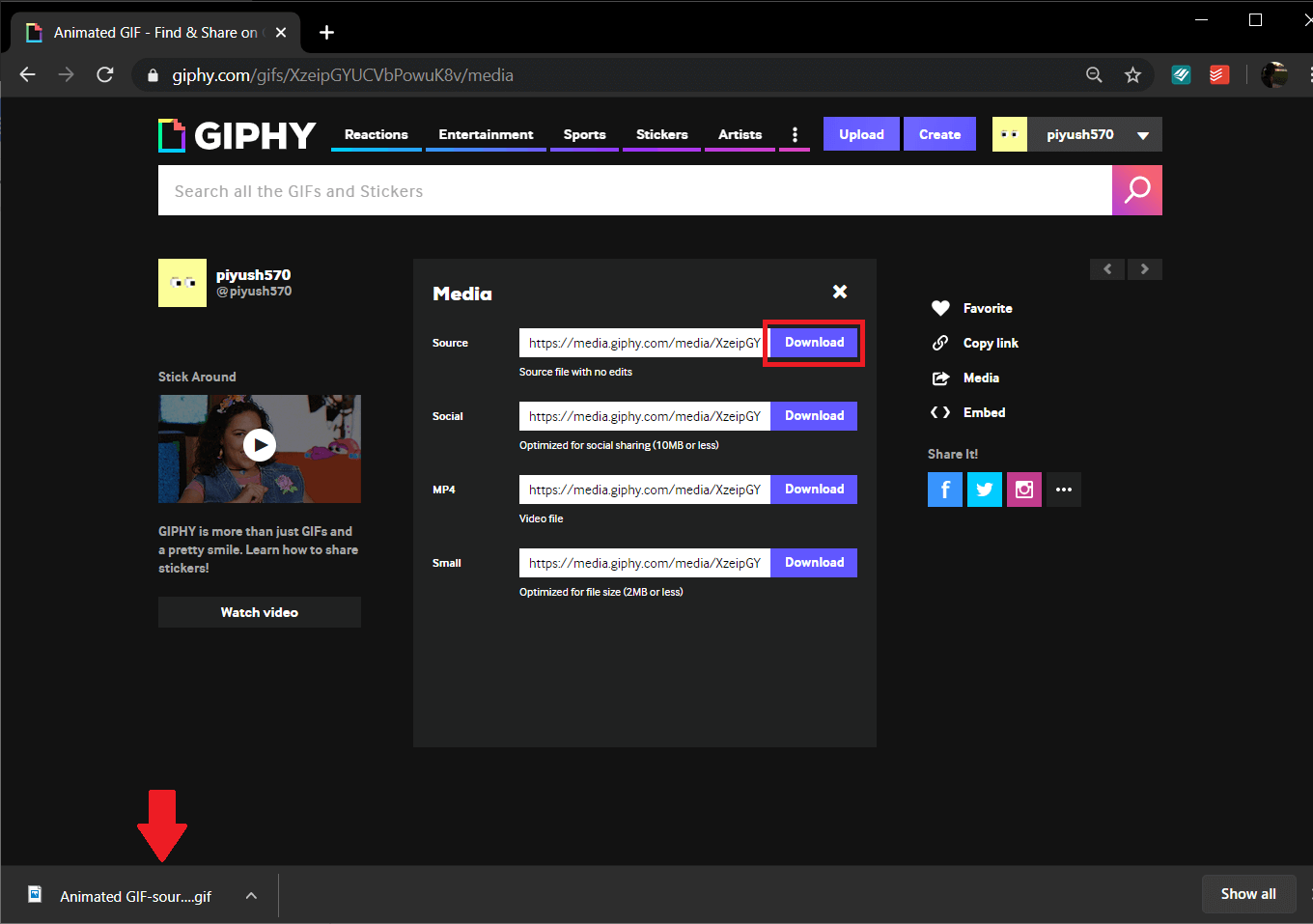Click the Embed option
The height and width of the screenshot is (924, 1313).
click(x=983, y=412)
